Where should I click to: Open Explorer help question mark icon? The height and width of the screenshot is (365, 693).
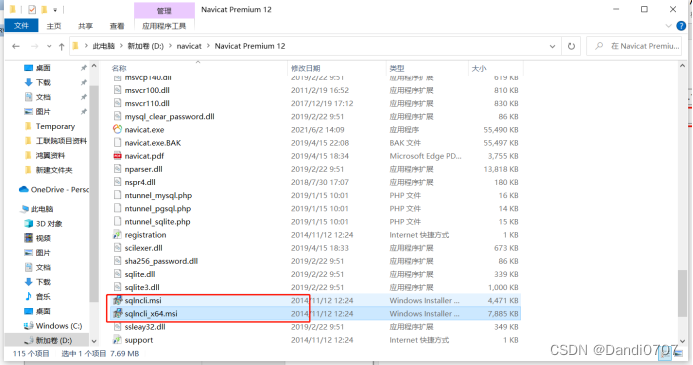(x=681, y=26)
